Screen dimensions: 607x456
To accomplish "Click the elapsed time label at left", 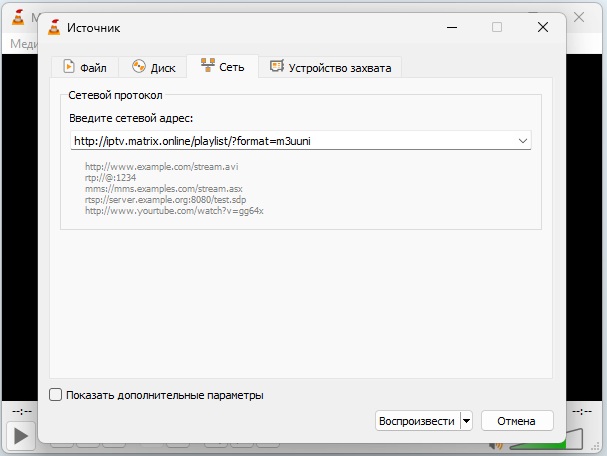I will pyautogui.click(x=20, y=411).
